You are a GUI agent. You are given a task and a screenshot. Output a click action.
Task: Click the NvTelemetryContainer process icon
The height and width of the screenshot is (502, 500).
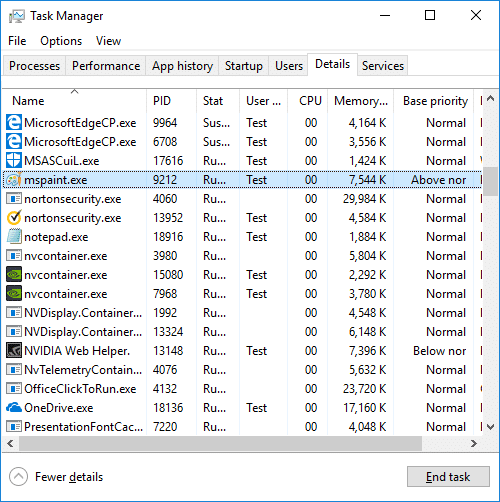click(14, 370)
